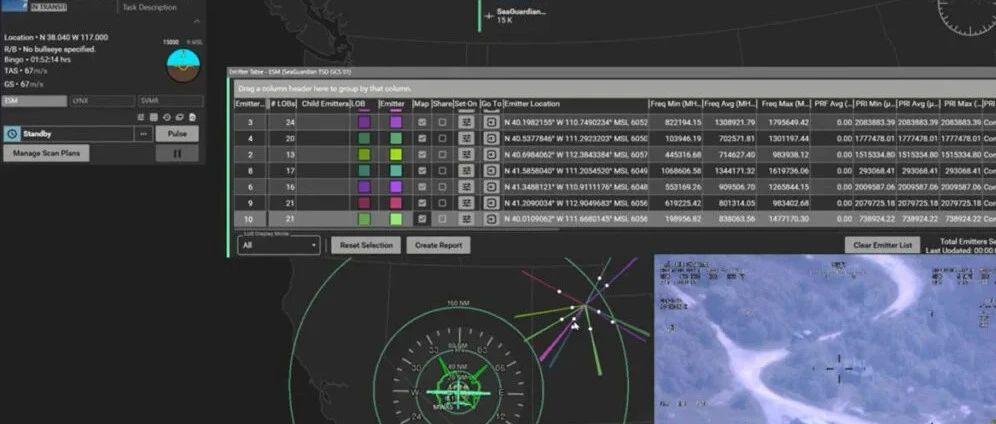The height and width of the screenshot is (424, 996).
Task: Open Emitter color swatch for emitter 9
Action: pyautogui.click(x=396, y=202)
